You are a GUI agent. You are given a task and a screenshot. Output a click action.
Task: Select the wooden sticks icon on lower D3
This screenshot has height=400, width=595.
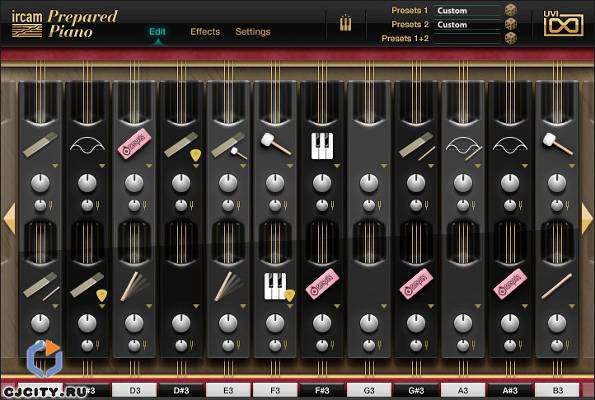(134, 287)
